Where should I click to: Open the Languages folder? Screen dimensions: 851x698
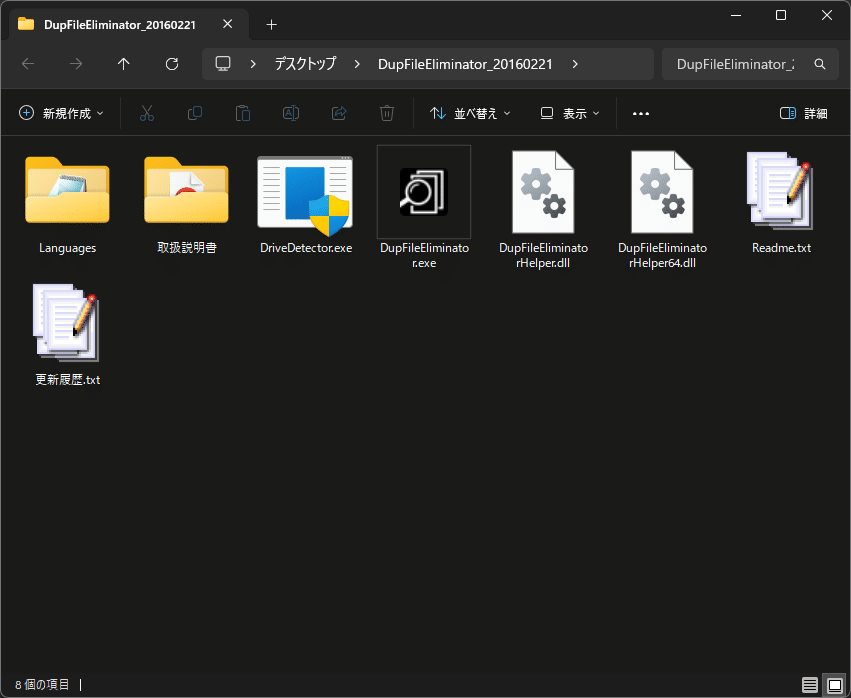click(67, 191)
